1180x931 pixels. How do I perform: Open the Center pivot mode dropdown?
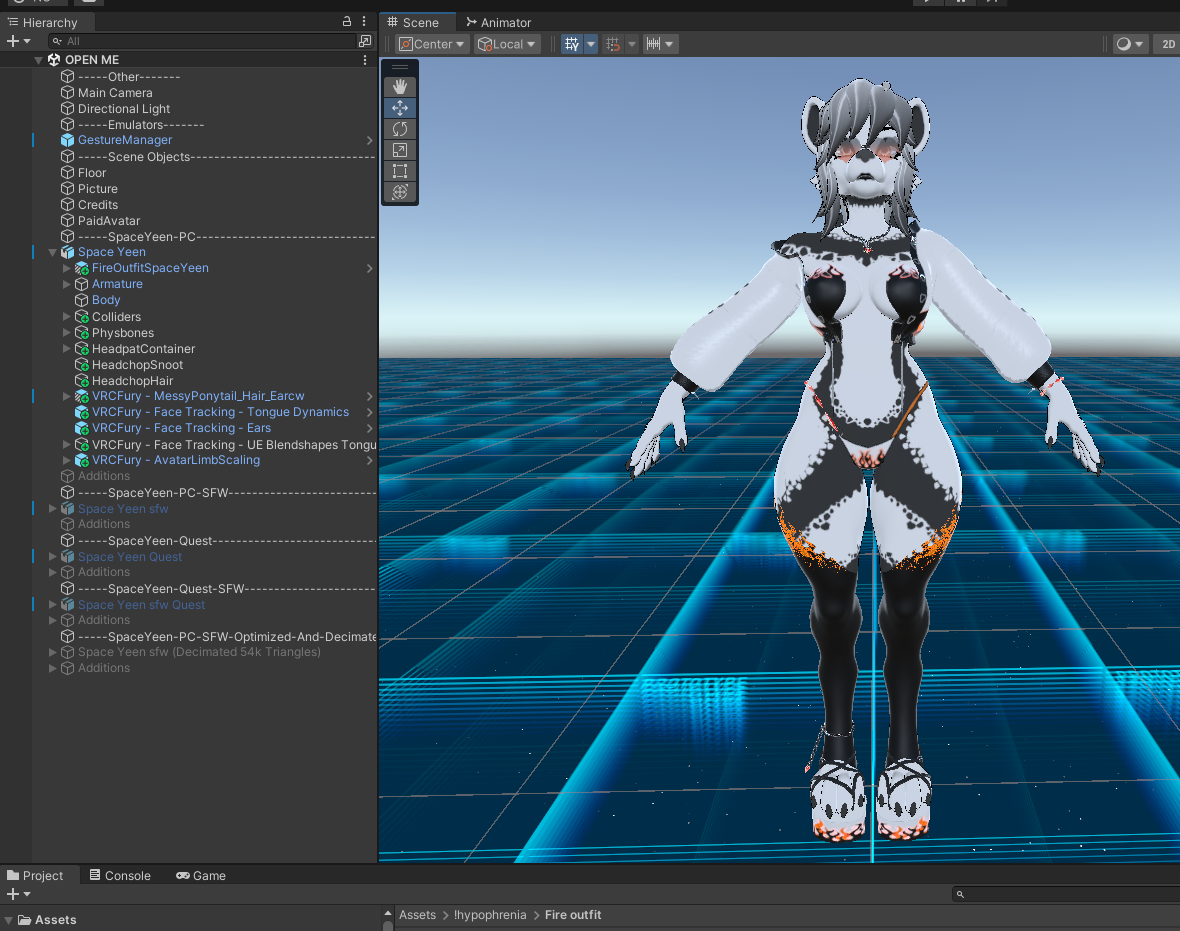[x=432, y=44]
